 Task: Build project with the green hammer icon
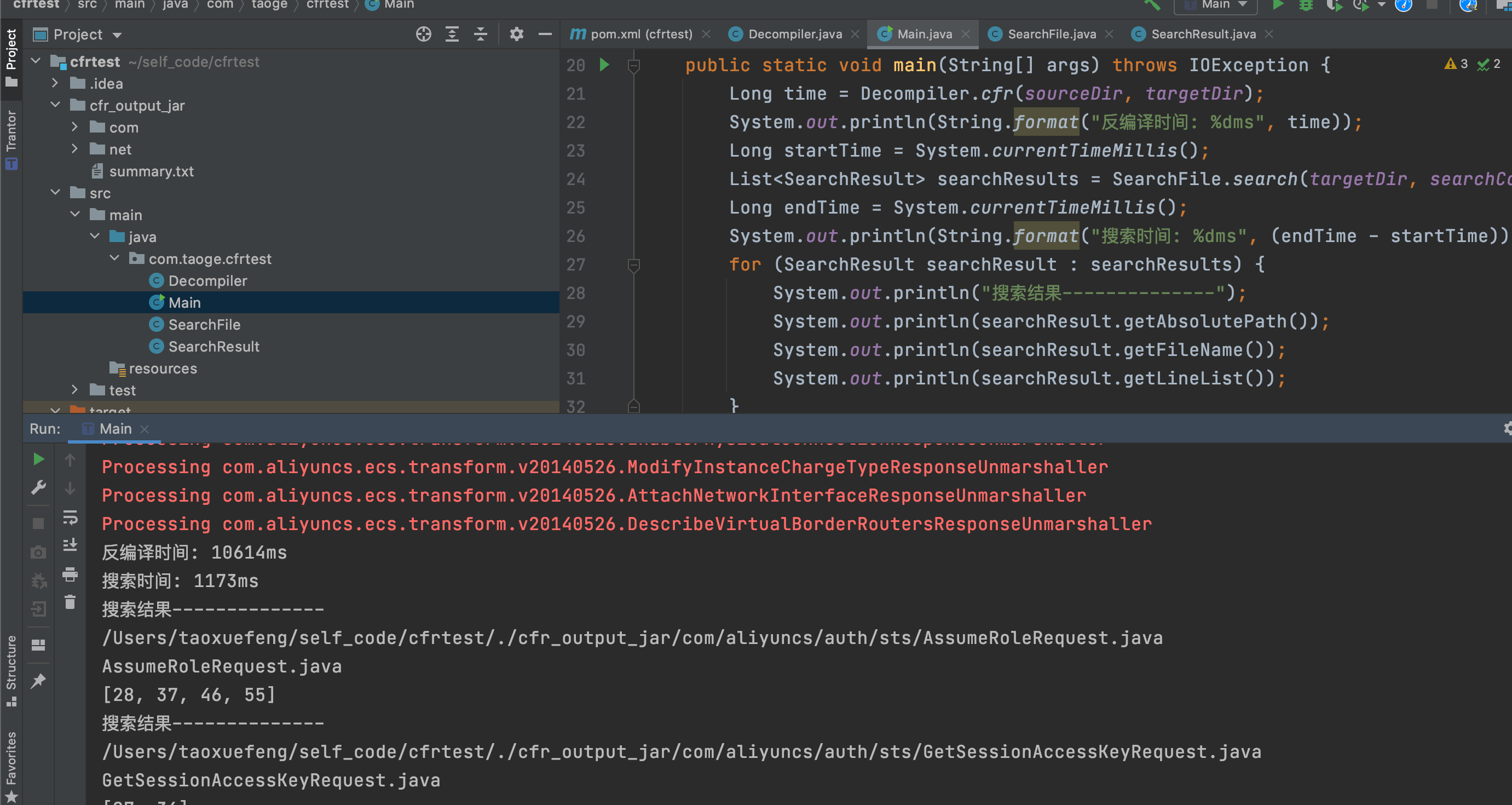[1152, 5]
